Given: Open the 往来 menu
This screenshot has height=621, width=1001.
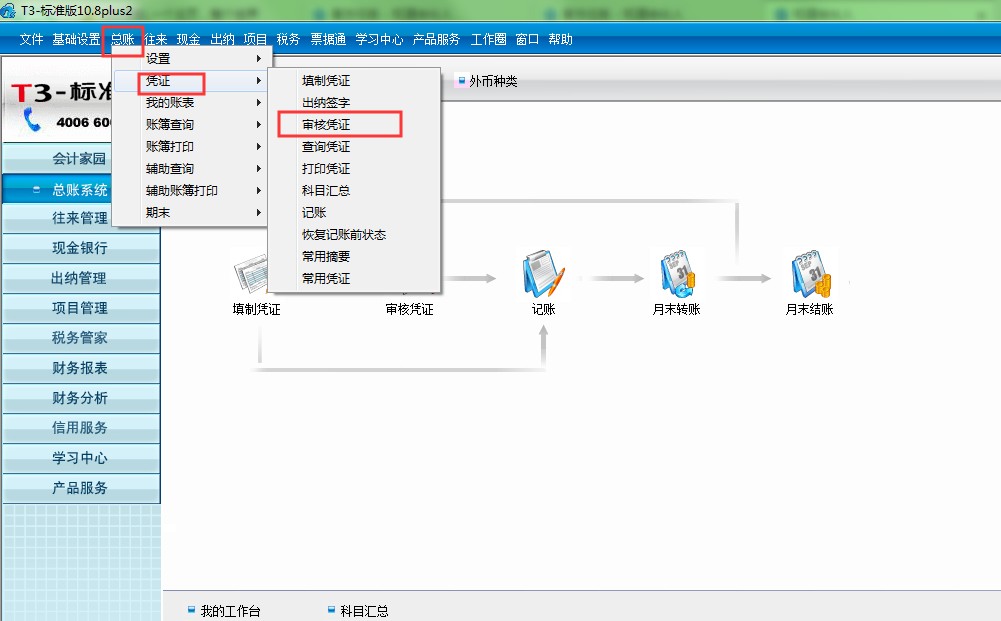Looking at the screenshot, I should (155, 40).
